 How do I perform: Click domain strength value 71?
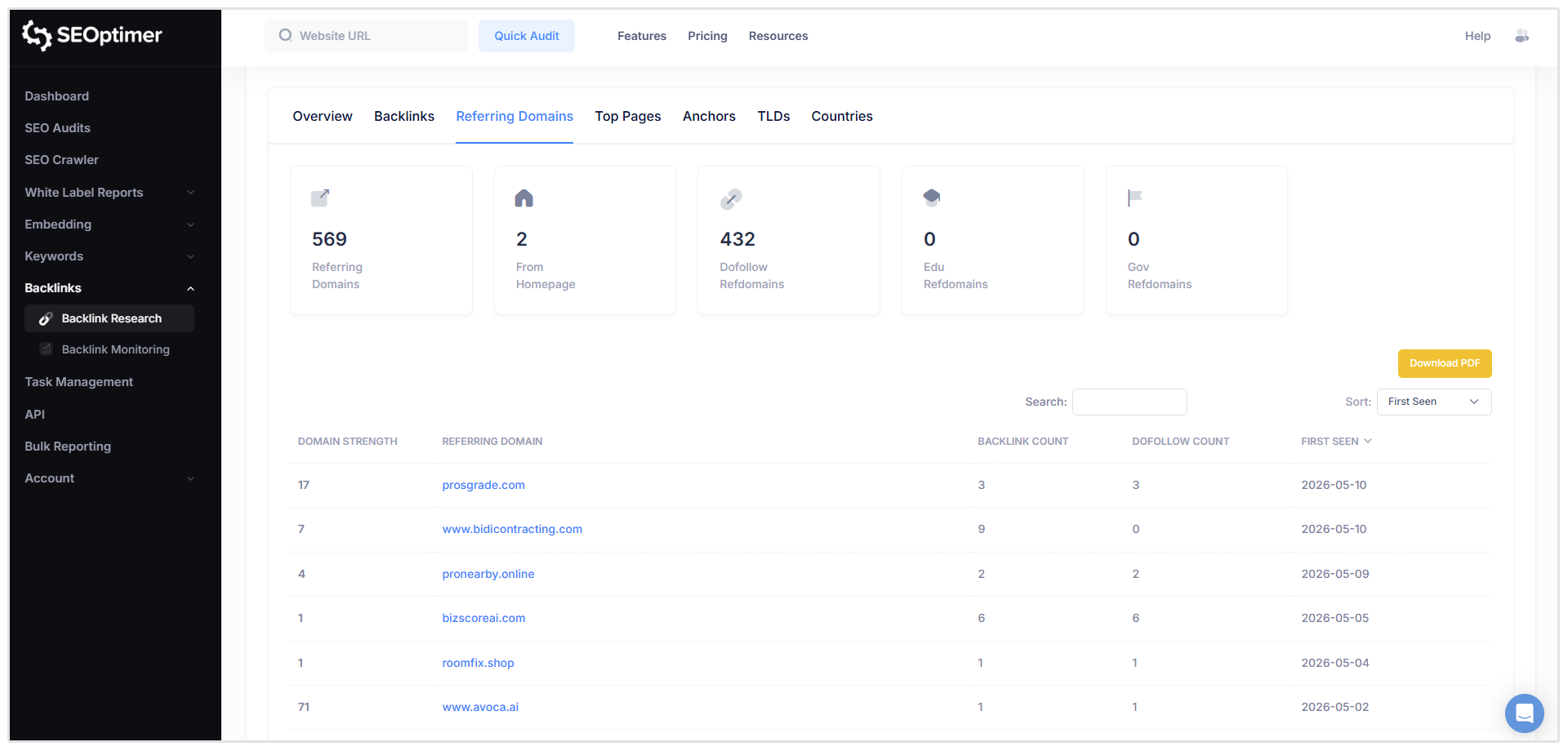click(304, 707)
